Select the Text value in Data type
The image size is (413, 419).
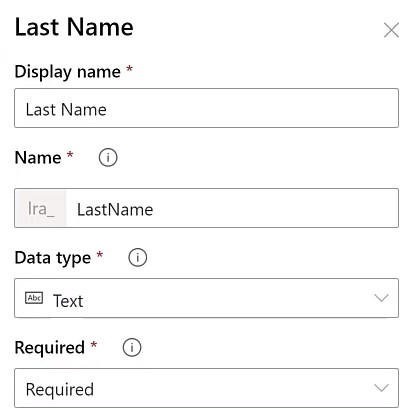68,301
